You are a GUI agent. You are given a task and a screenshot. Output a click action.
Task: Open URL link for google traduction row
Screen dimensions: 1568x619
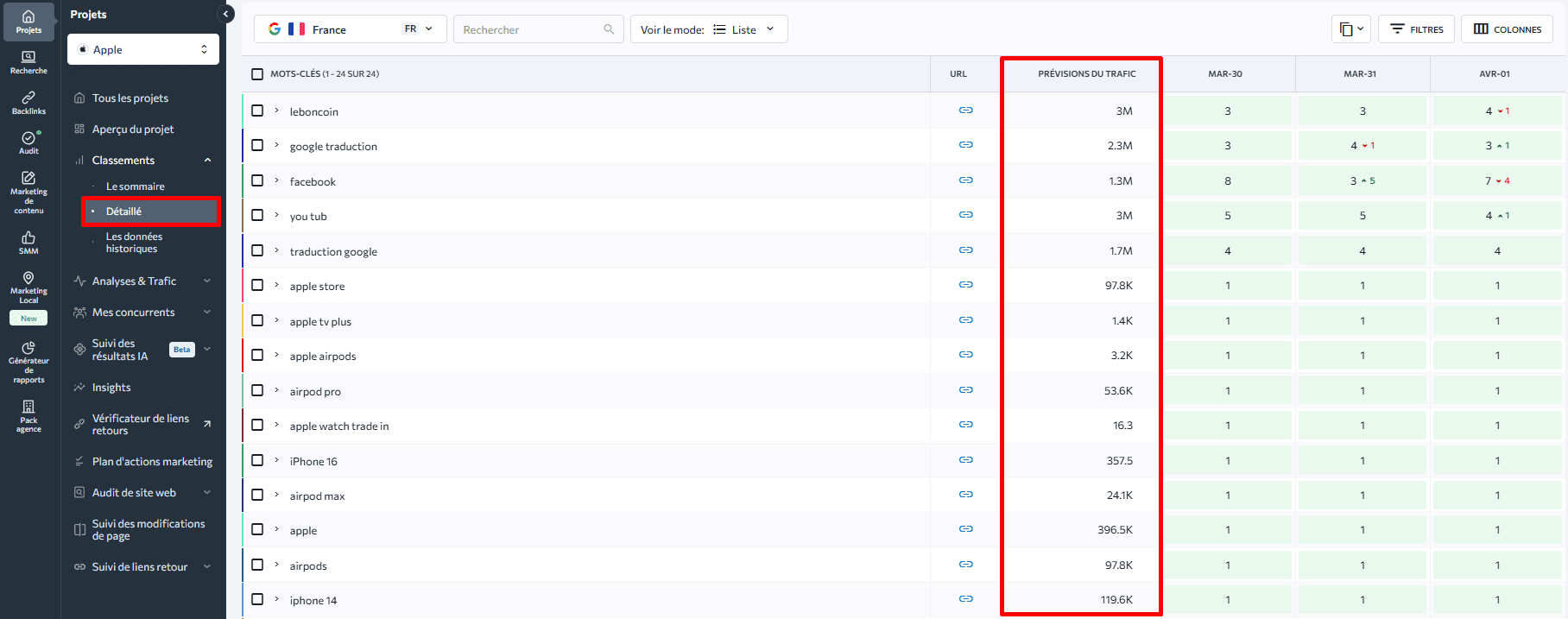coord(965,145)
